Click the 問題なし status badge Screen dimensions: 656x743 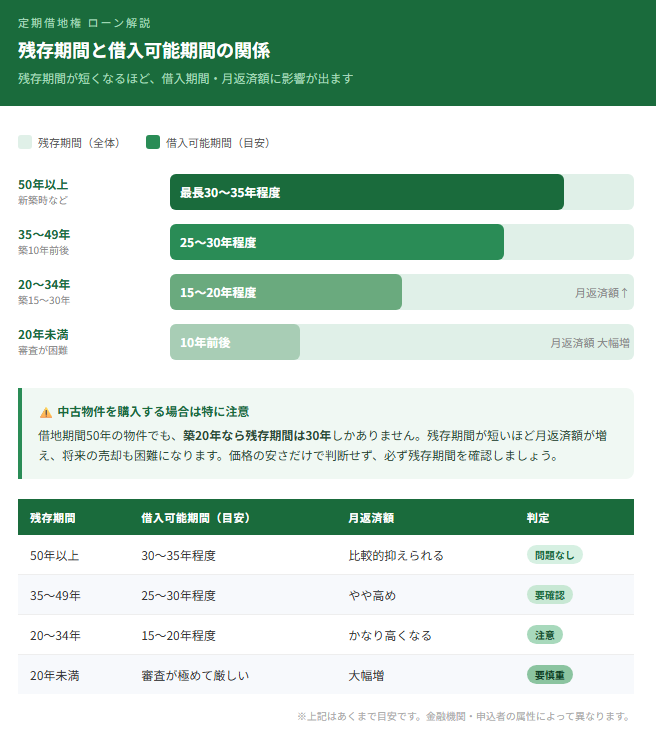click(554, 555)
